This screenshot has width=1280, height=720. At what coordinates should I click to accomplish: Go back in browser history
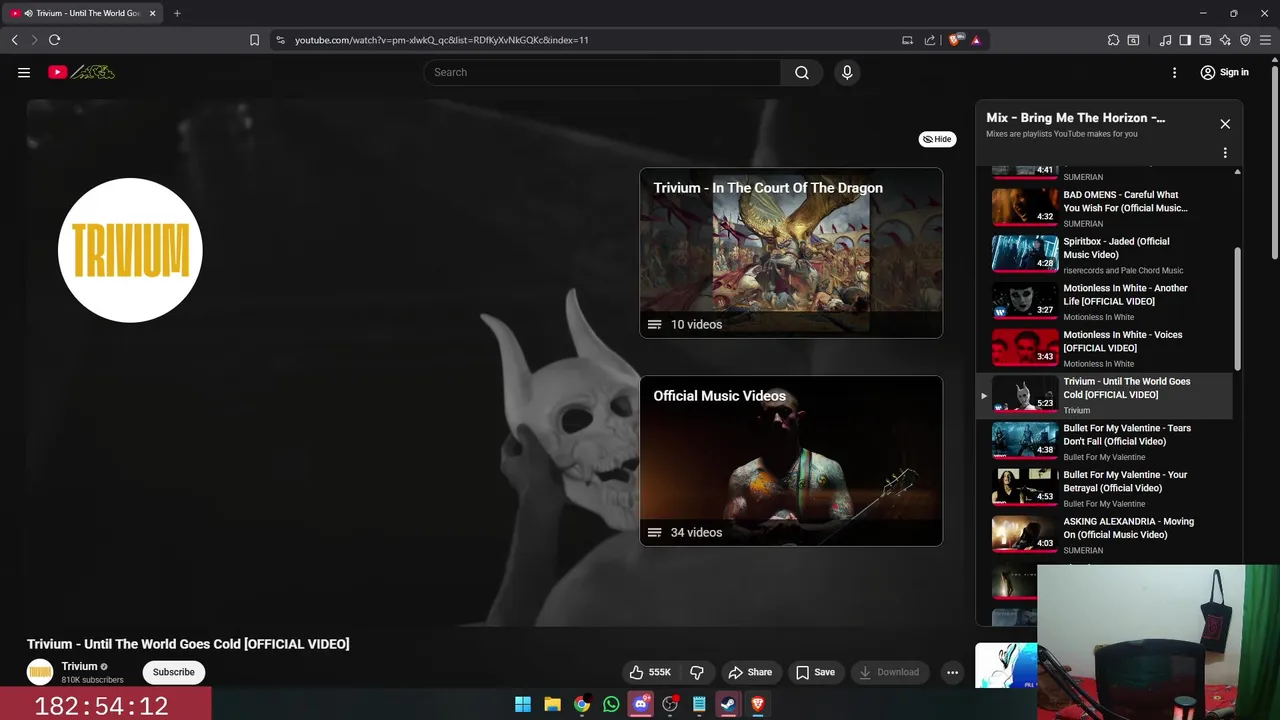point(14,40)
